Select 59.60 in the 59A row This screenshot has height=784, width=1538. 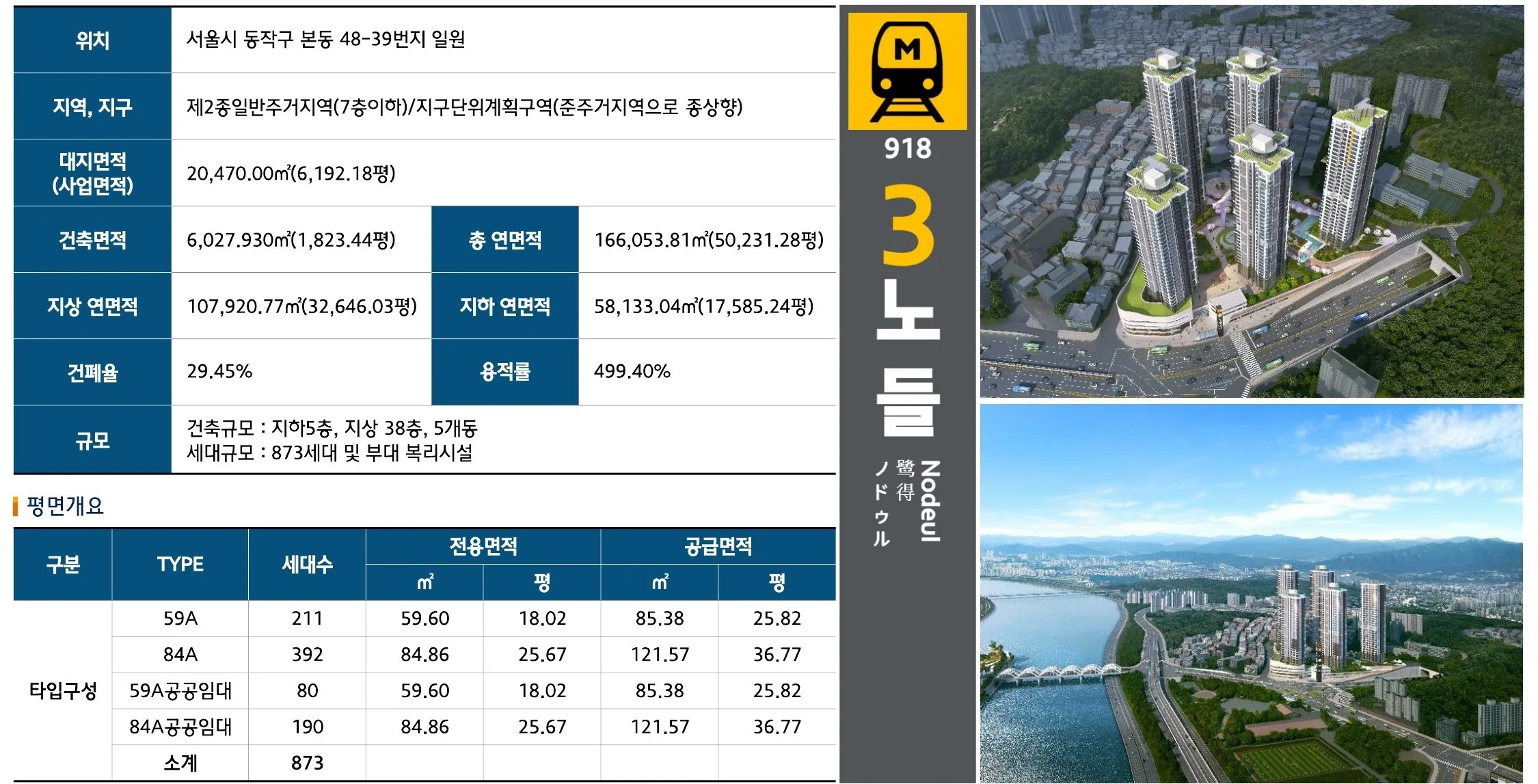coord(424,619)
